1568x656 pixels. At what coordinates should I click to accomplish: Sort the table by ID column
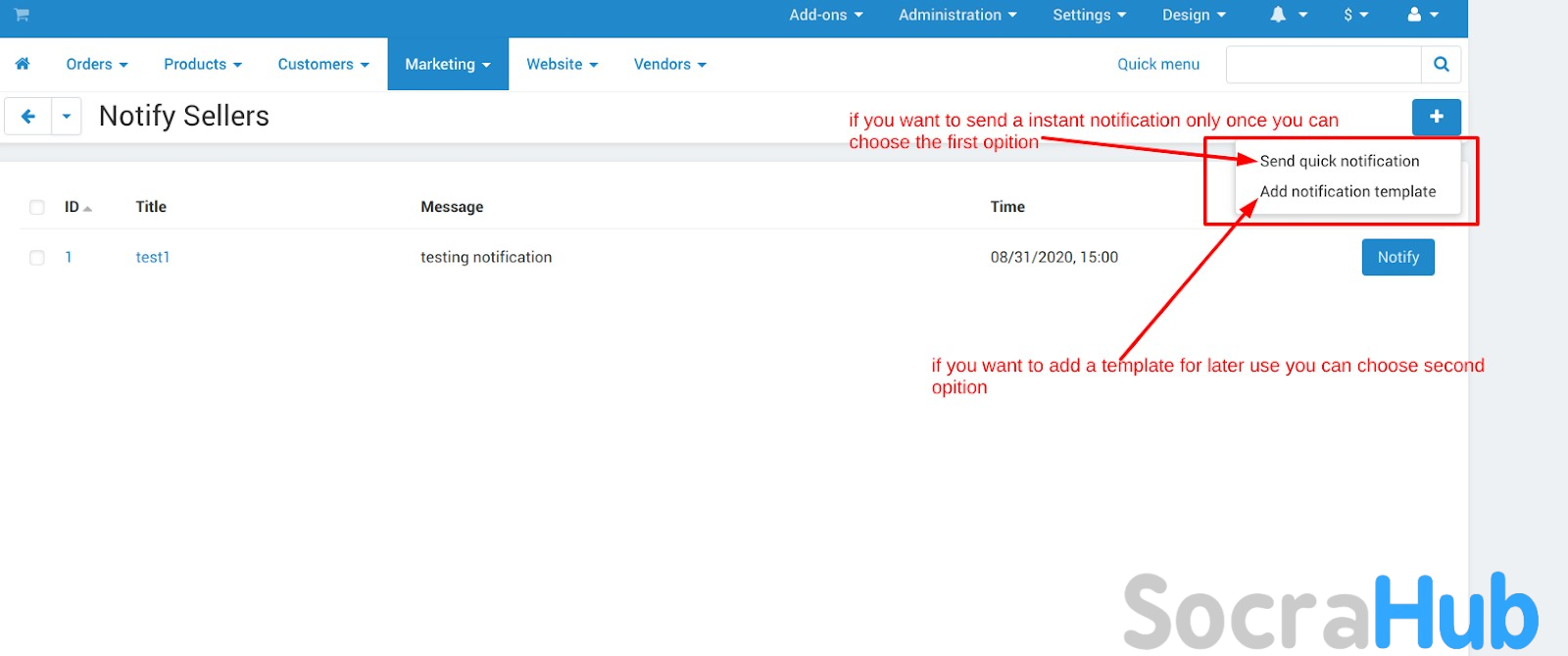(73, 207)
